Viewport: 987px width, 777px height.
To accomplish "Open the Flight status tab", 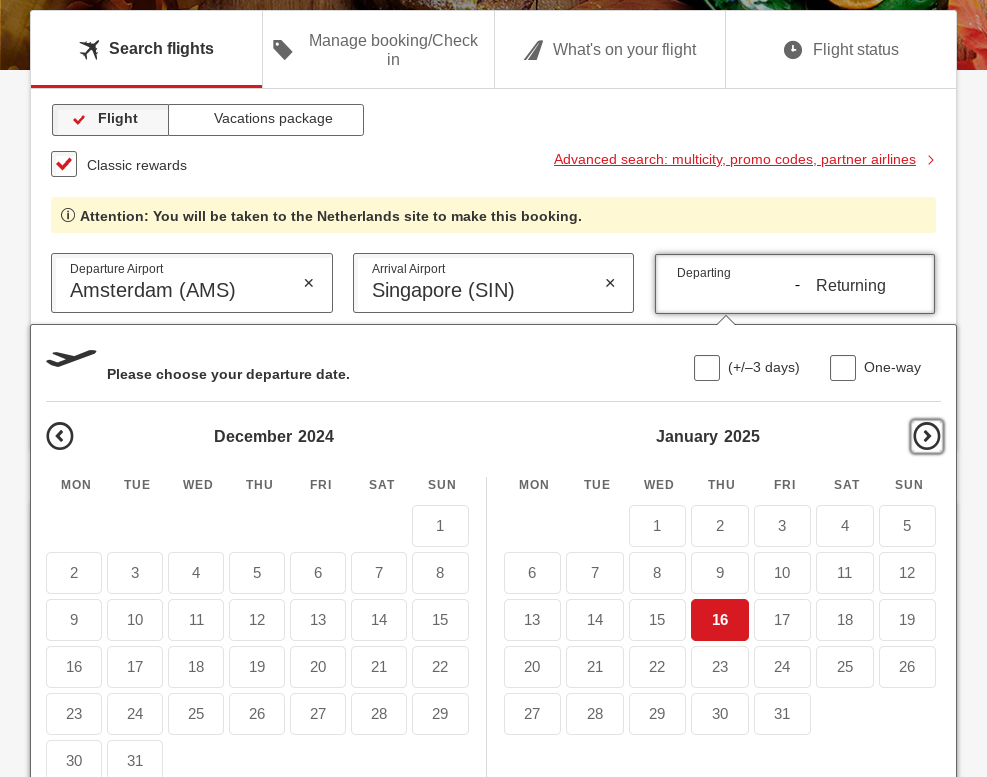I will click(841, 49).
